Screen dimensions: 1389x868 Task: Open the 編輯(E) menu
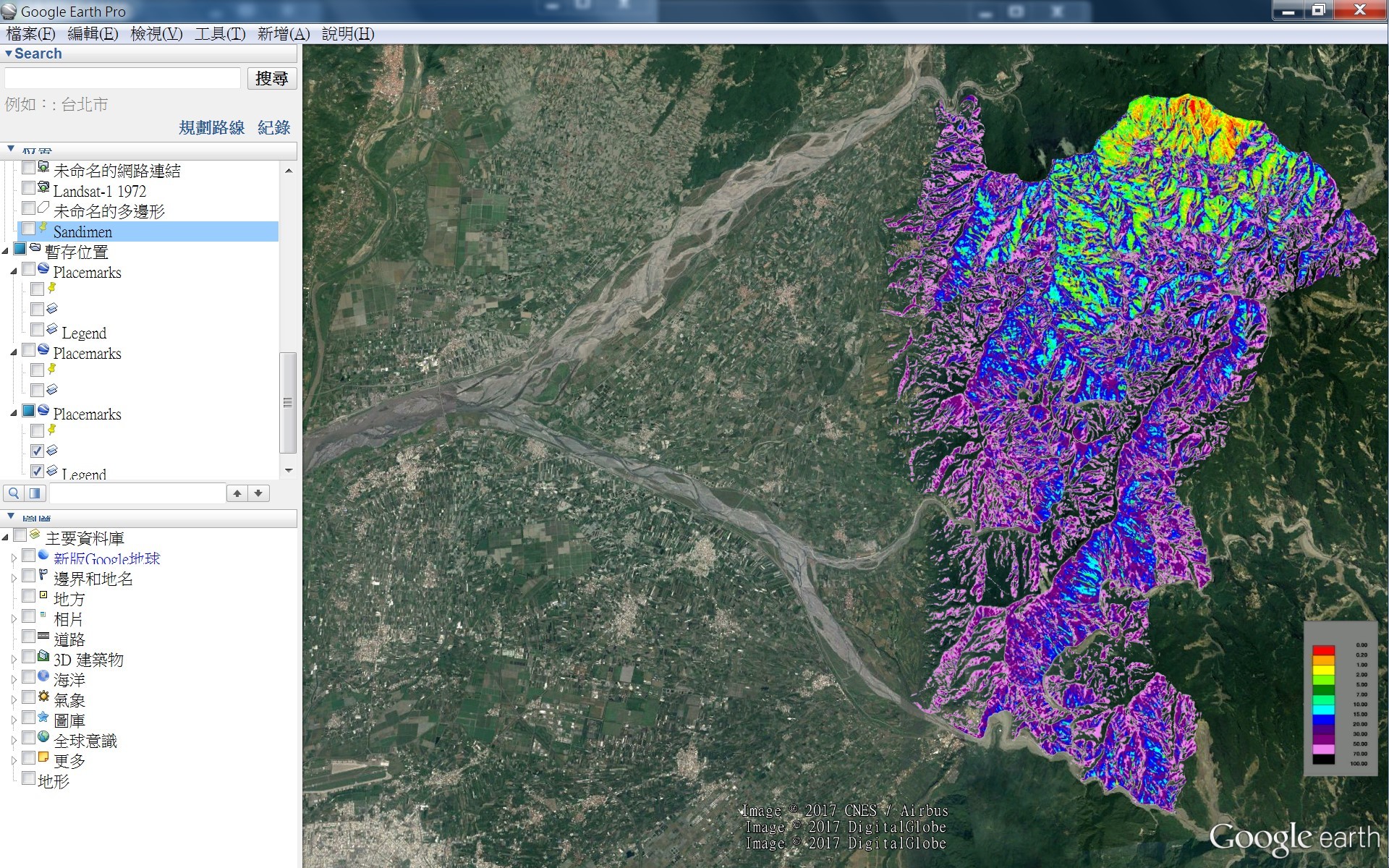[93, 34]
